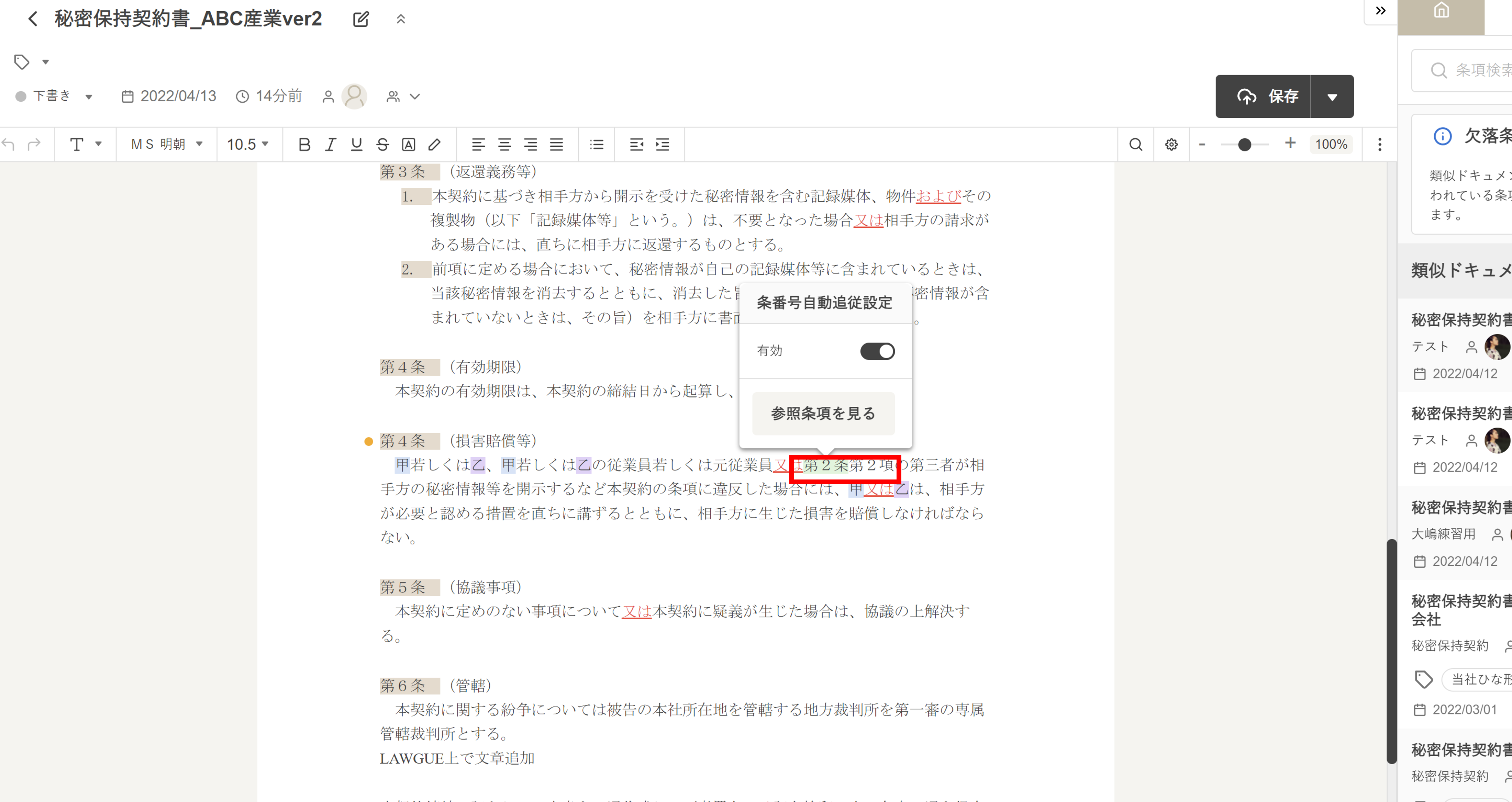
Task: Open the three-dot more options menu
Action: point(1379,144)
